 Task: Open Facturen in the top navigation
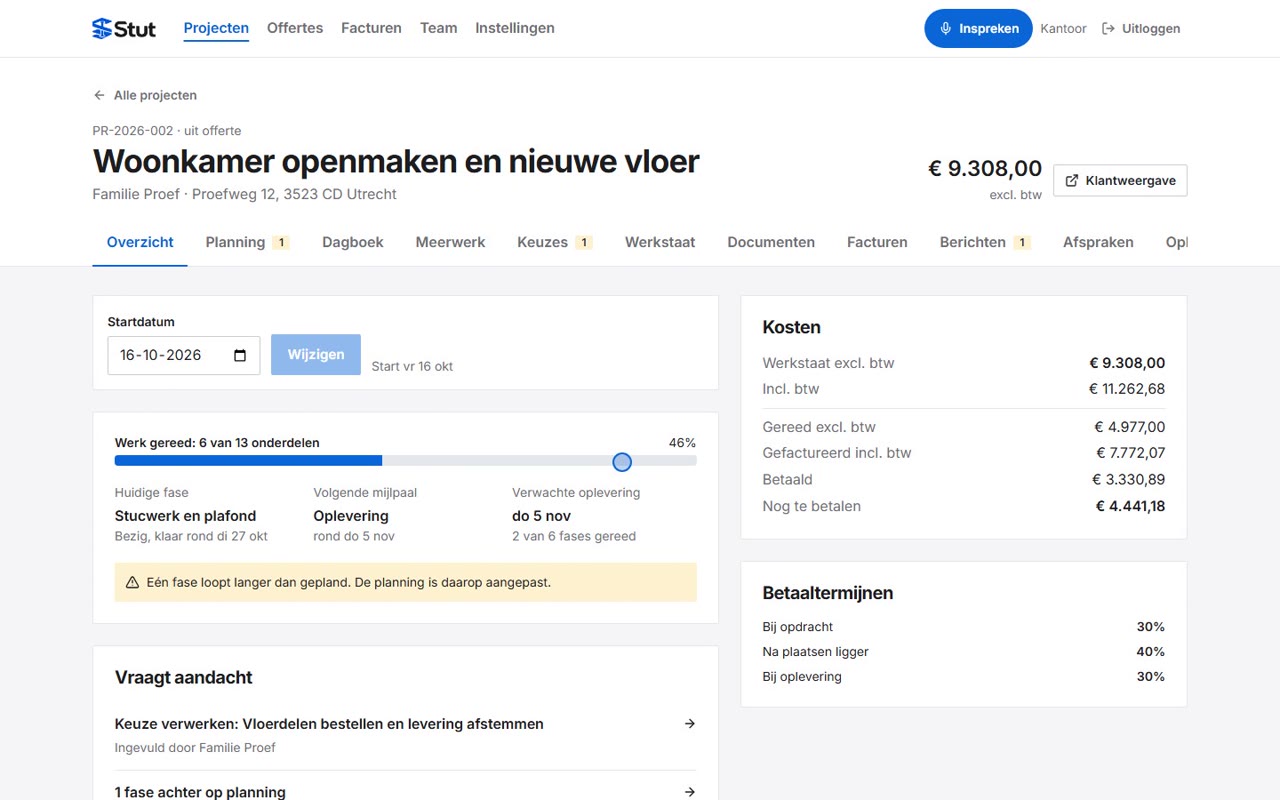point(371,28)
